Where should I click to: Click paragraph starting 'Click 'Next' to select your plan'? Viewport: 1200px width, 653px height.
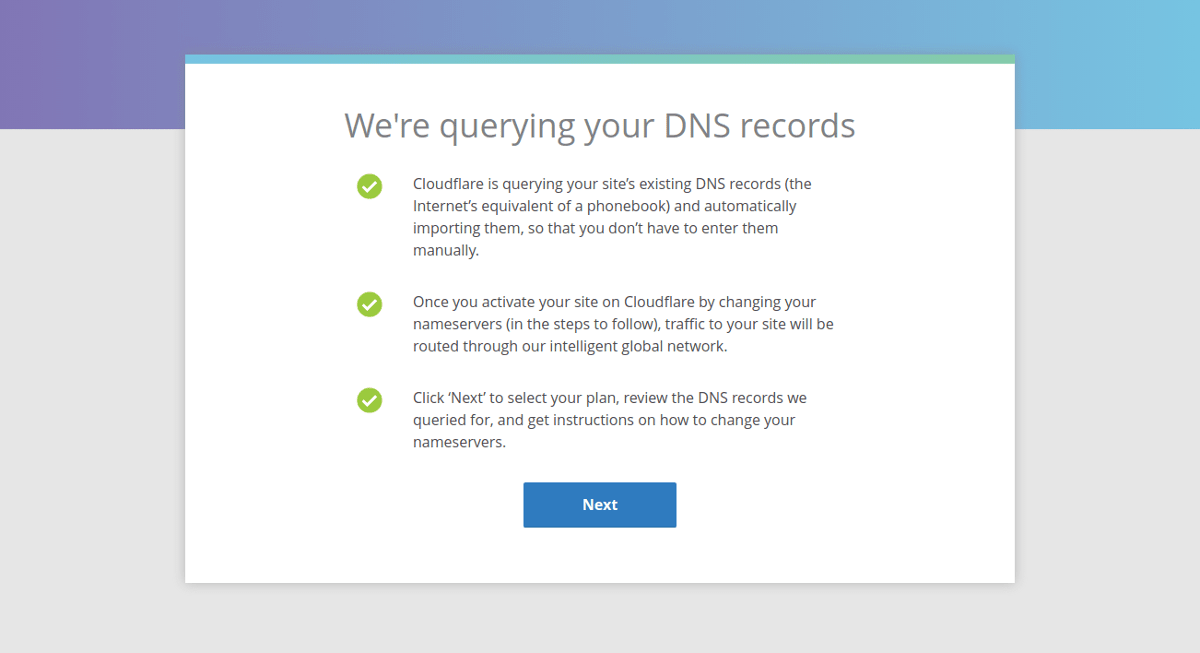coord(610,420)
